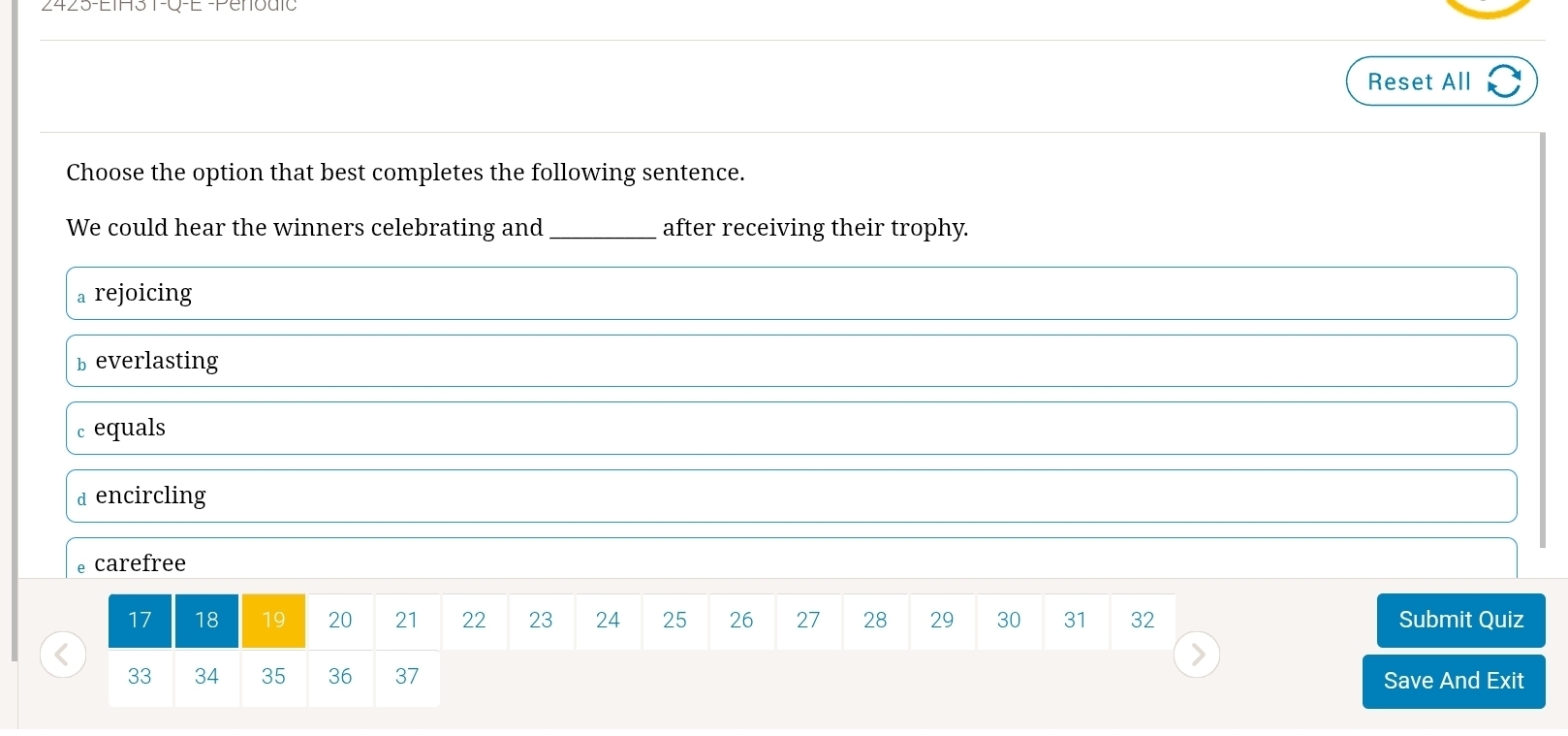1568x736 pixels.
Task: Go to question 28
Action: coord(875,621)
